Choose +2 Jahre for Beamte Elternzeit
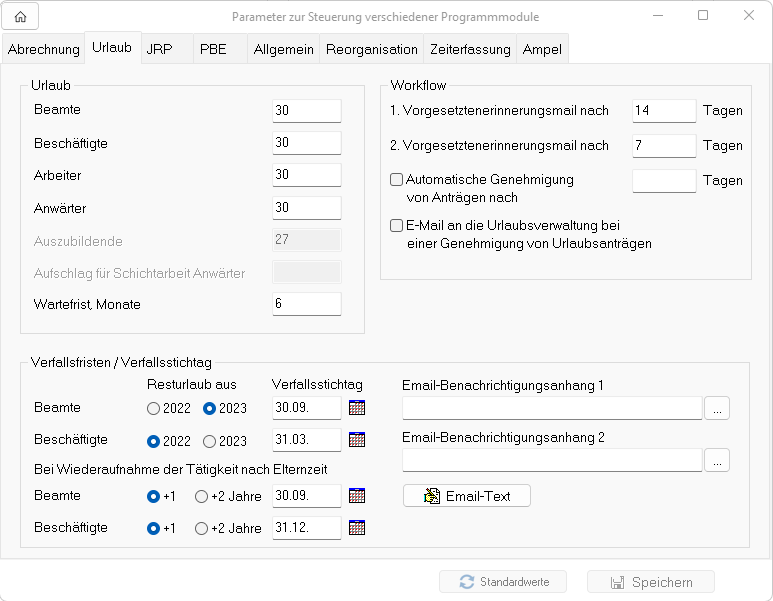This screenshot has width=773, height=601. click(x=202, y=497)
